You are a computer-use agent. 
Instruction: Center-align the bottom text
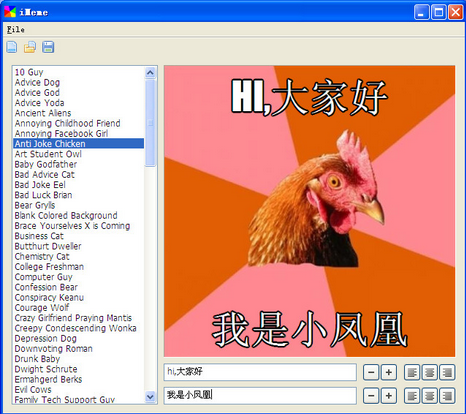(430, 396)
